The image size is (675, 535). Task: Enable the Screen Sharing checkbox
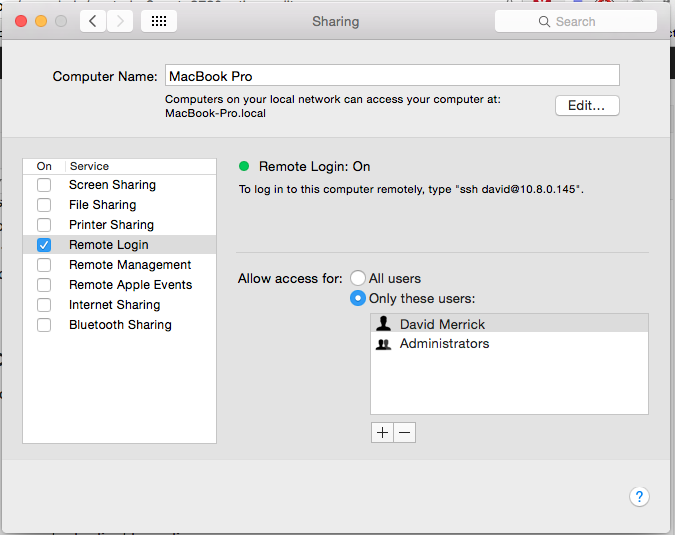pos(44,185)
